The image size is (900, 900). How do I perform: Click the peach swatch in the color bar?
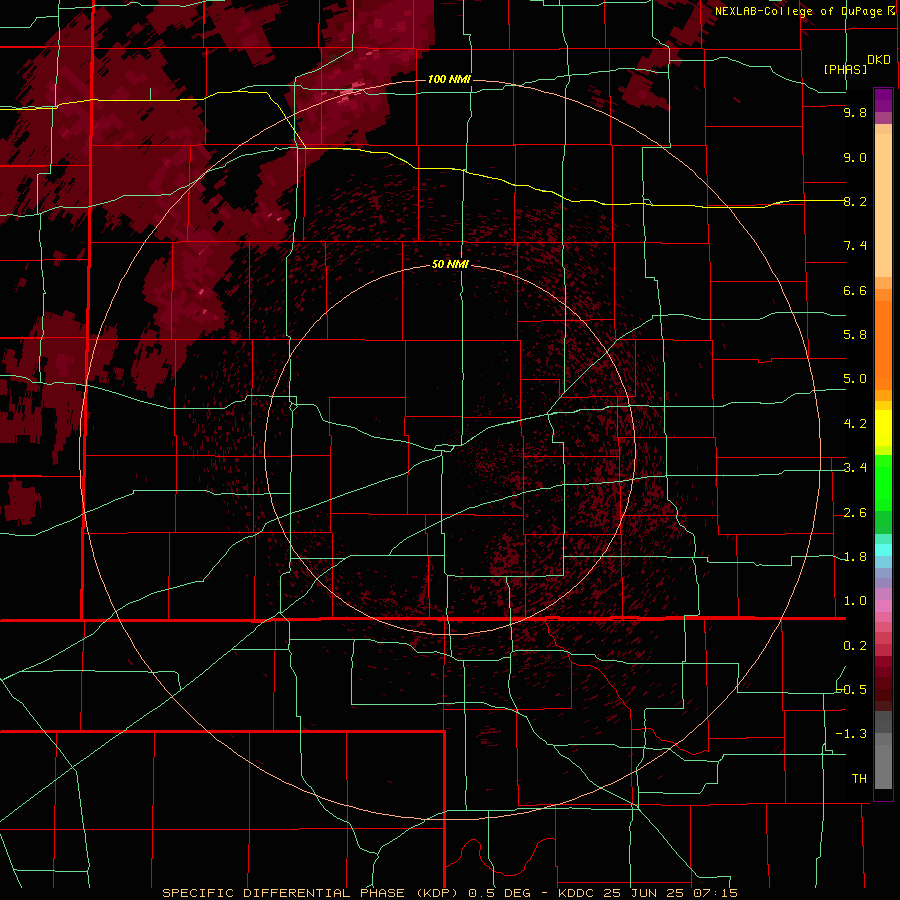(x=883, y=207)
